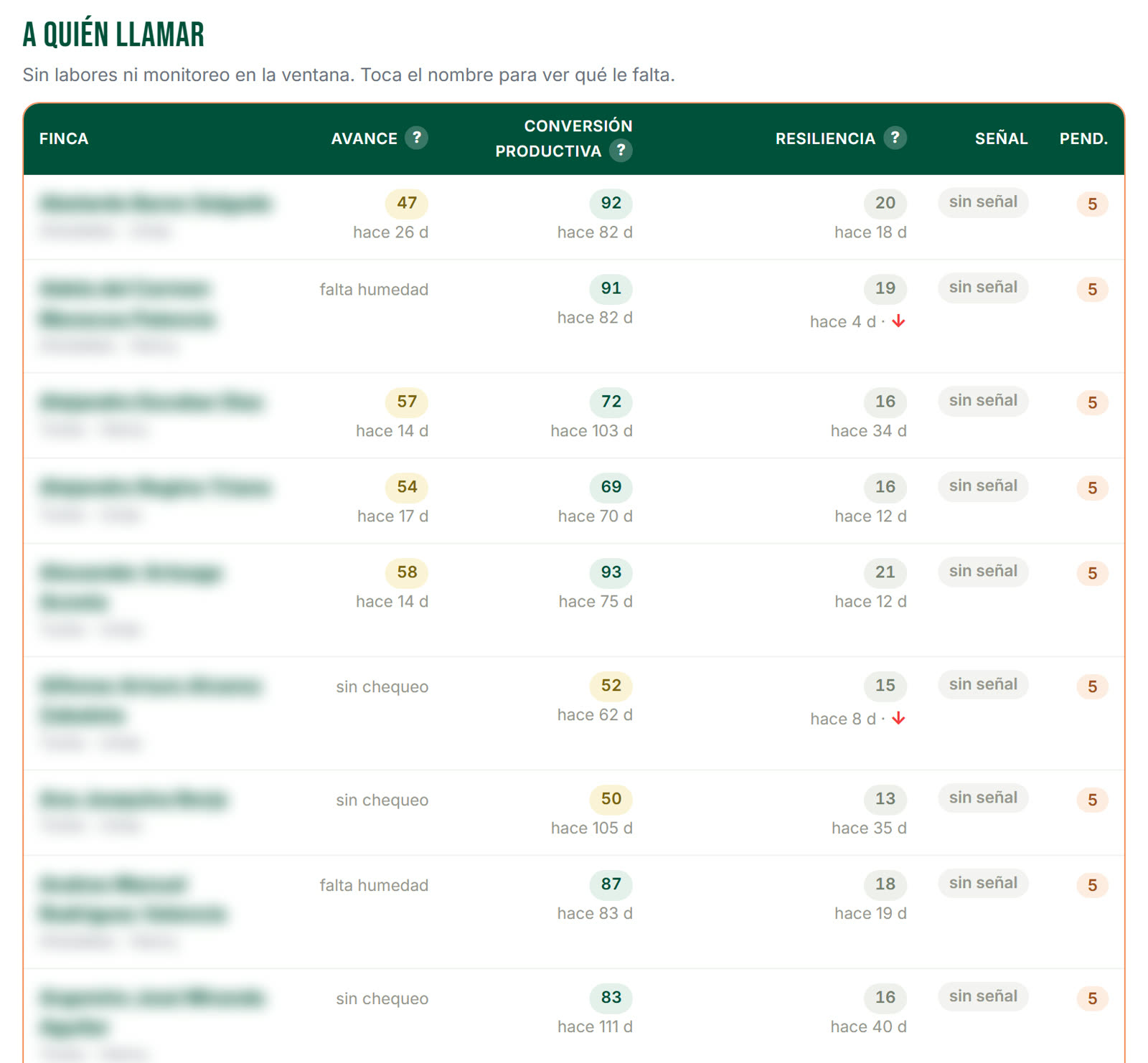
Task: Click the Conversión score badge 92
Action: click(x=611, y=203)
